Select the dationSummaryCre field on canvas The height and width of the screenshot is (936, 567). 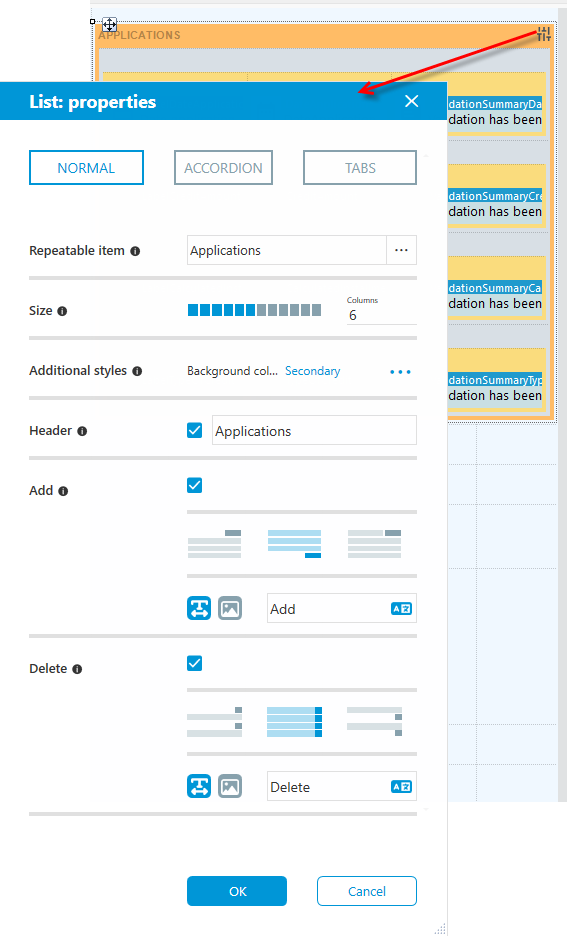click(495, 196)
